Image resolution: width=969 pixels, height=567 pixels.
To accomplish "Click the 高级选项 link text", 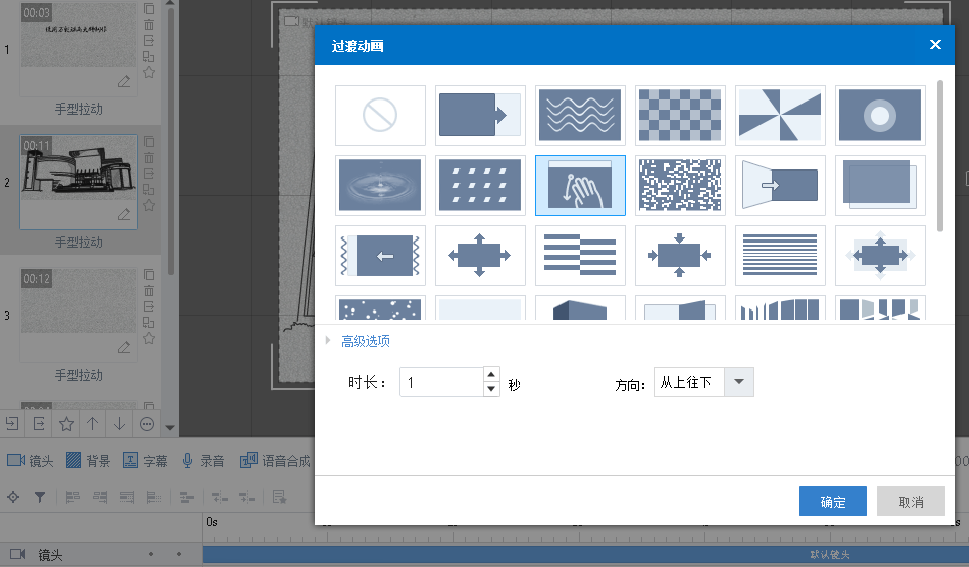I will (x=365, y=341).
